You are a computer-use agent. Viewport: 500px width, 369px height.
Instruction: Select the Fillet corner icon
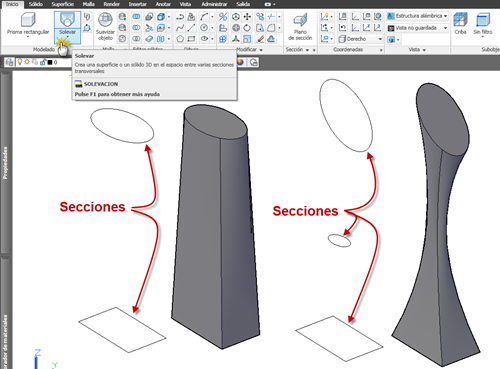pyautogui.click(x=271, y=28)
